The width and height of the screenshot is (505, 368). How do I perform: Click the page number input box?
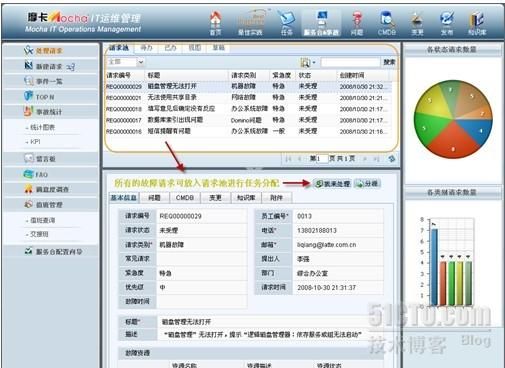tap(322, 159)
